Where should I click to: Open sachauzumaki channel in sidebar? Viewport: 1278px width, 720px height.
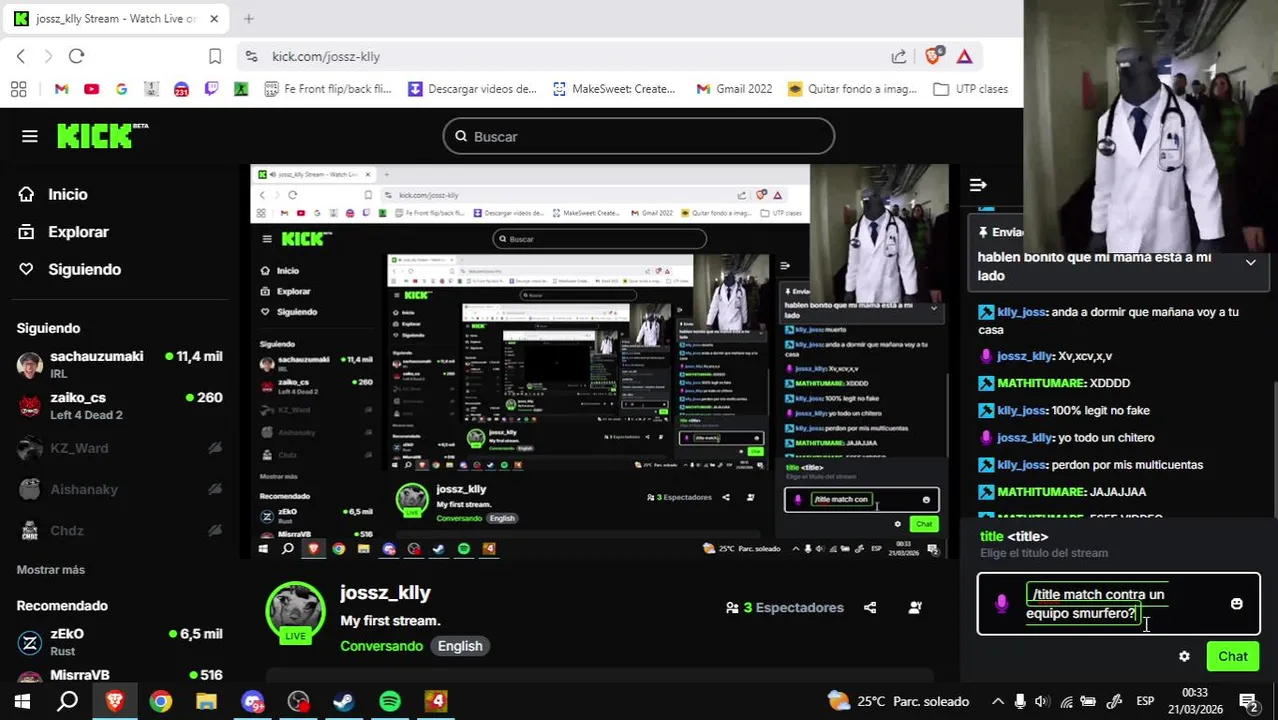[119, 364]
